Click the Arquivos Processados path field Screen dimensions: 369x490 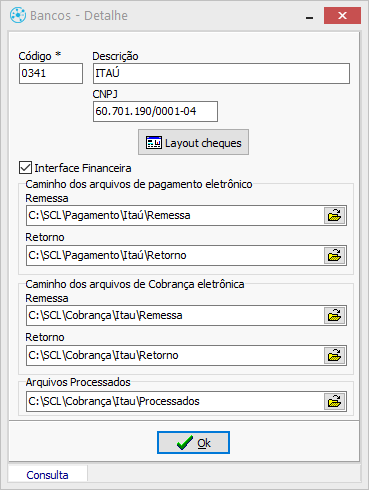tap(175, 401)
